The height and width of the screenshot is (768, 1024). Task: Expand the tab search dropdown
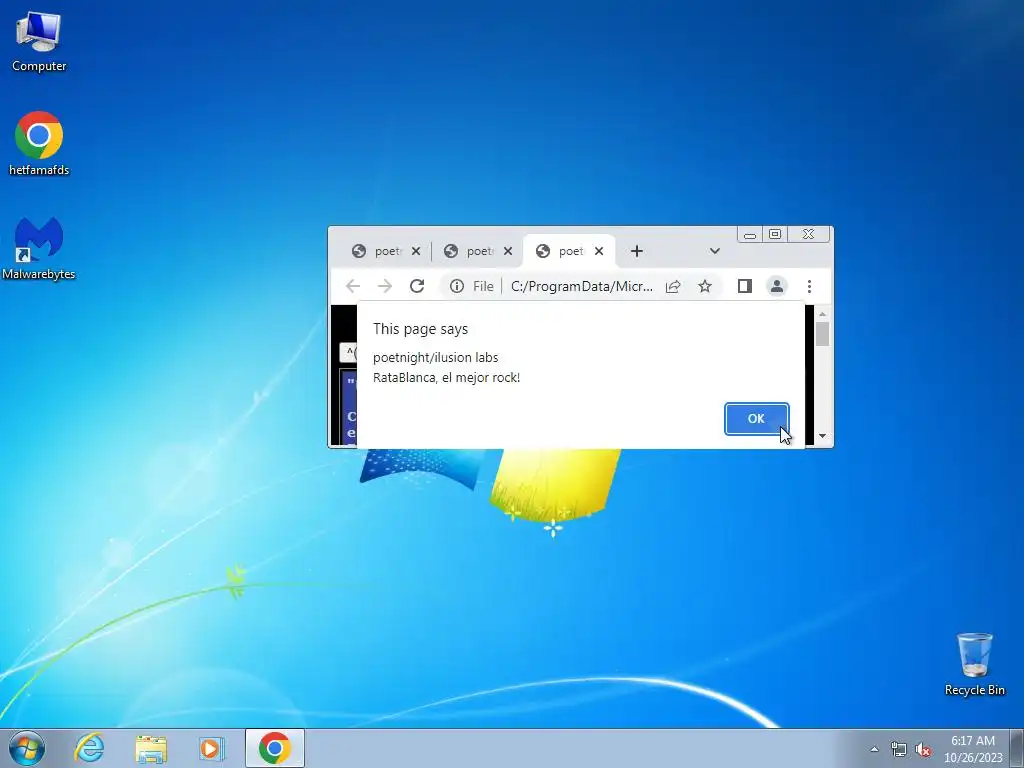click(x=714, y=251)
